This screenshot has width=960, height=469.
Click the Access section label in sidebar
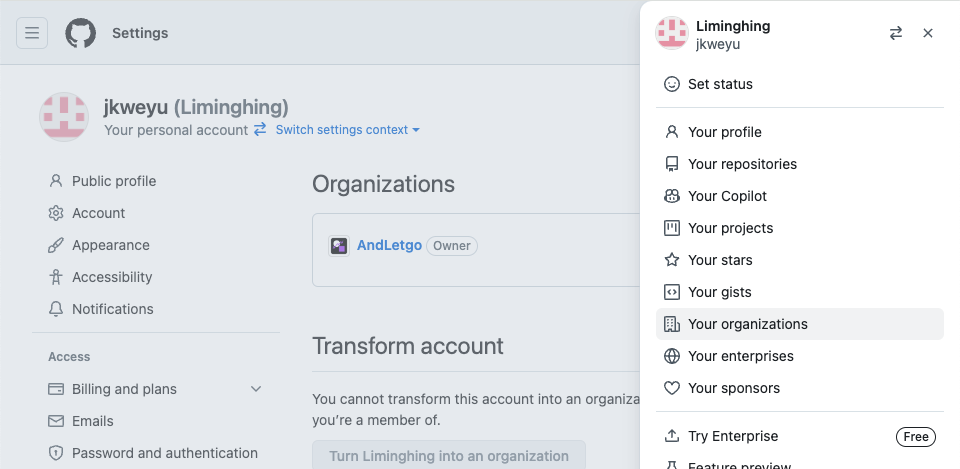coord(69,356)
